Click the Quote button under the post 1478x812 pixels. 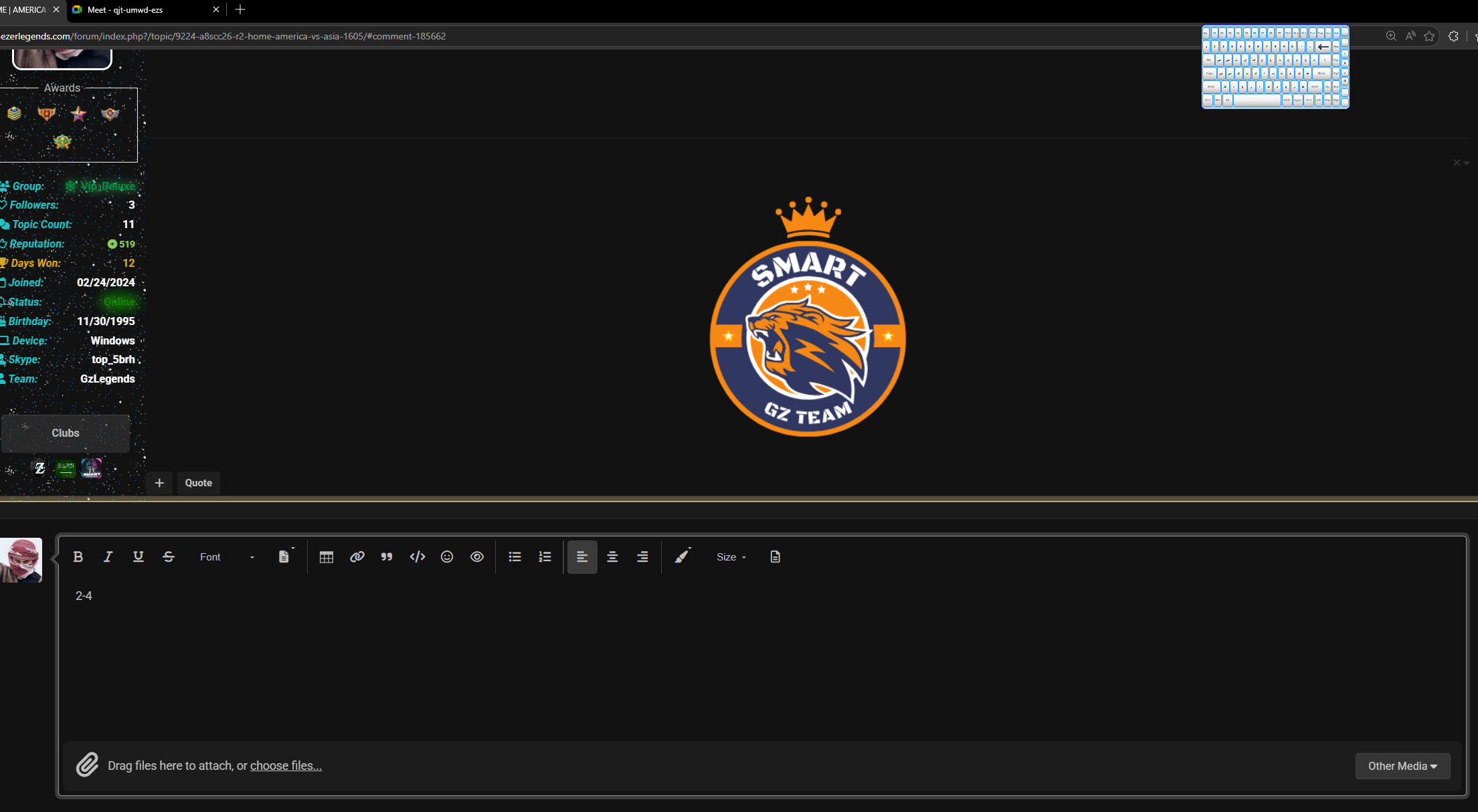(x=199, y=483)
